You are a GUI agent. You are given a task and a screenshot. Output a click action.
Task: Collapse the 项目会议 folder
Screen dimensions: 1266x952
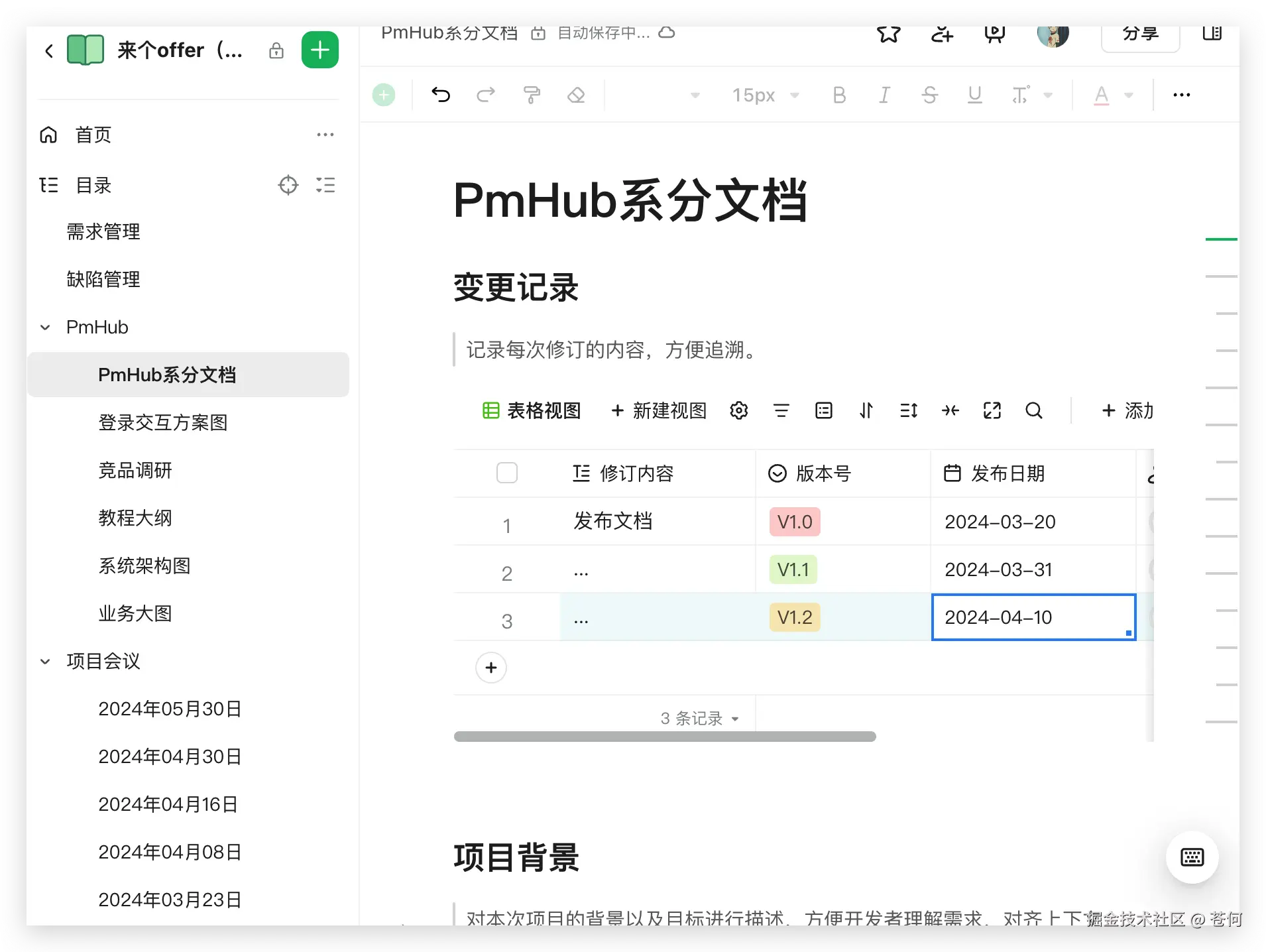(45, 661)
